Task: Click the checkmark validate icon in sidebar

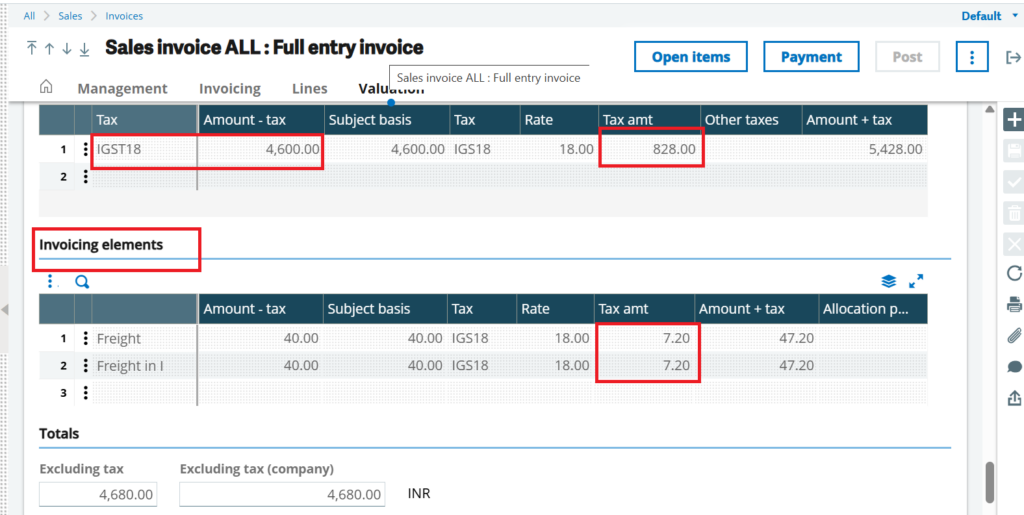Action: 1014,182
